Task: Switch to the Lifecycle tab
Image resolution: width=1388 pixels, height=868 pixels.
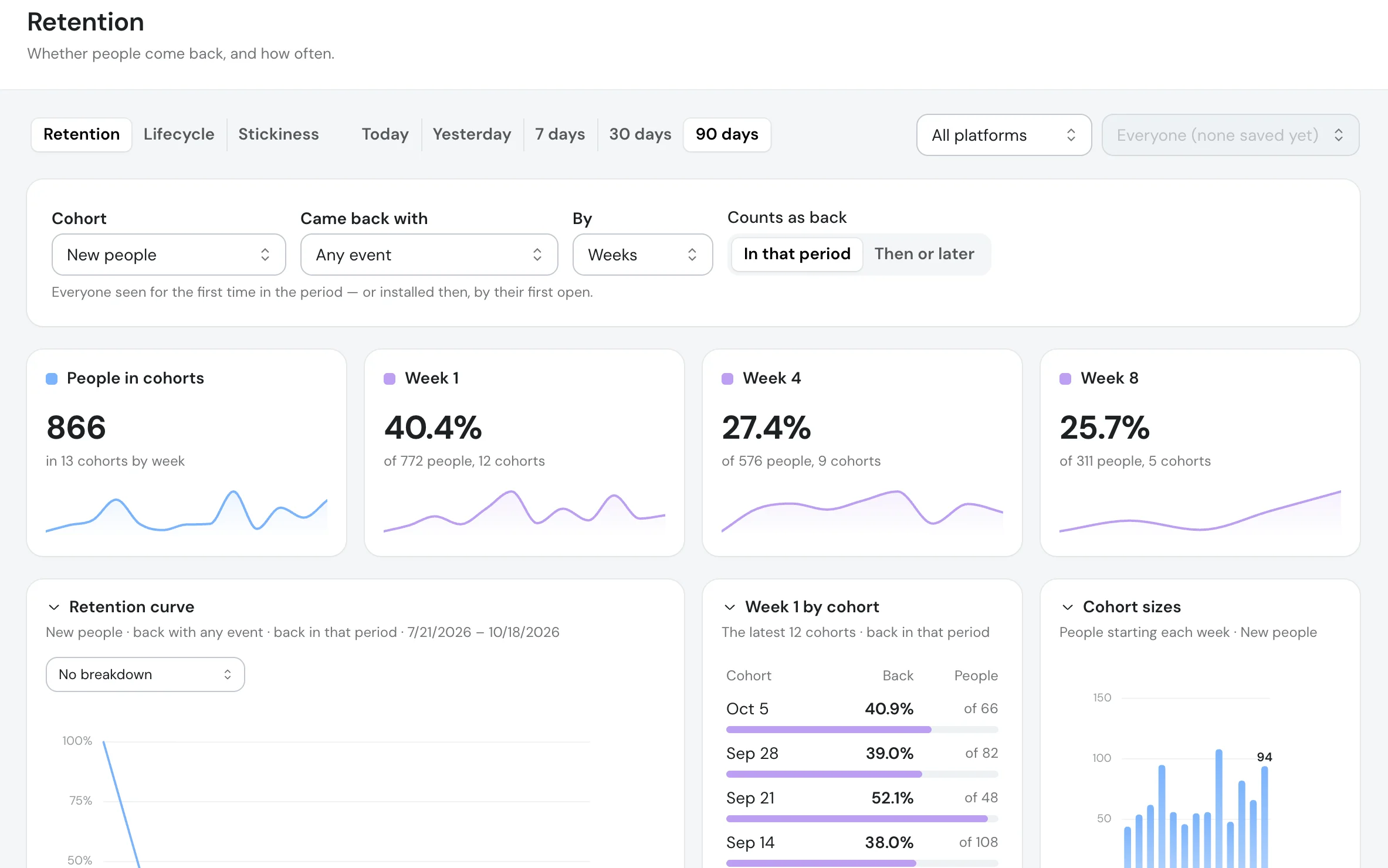Action: point(179,134)
